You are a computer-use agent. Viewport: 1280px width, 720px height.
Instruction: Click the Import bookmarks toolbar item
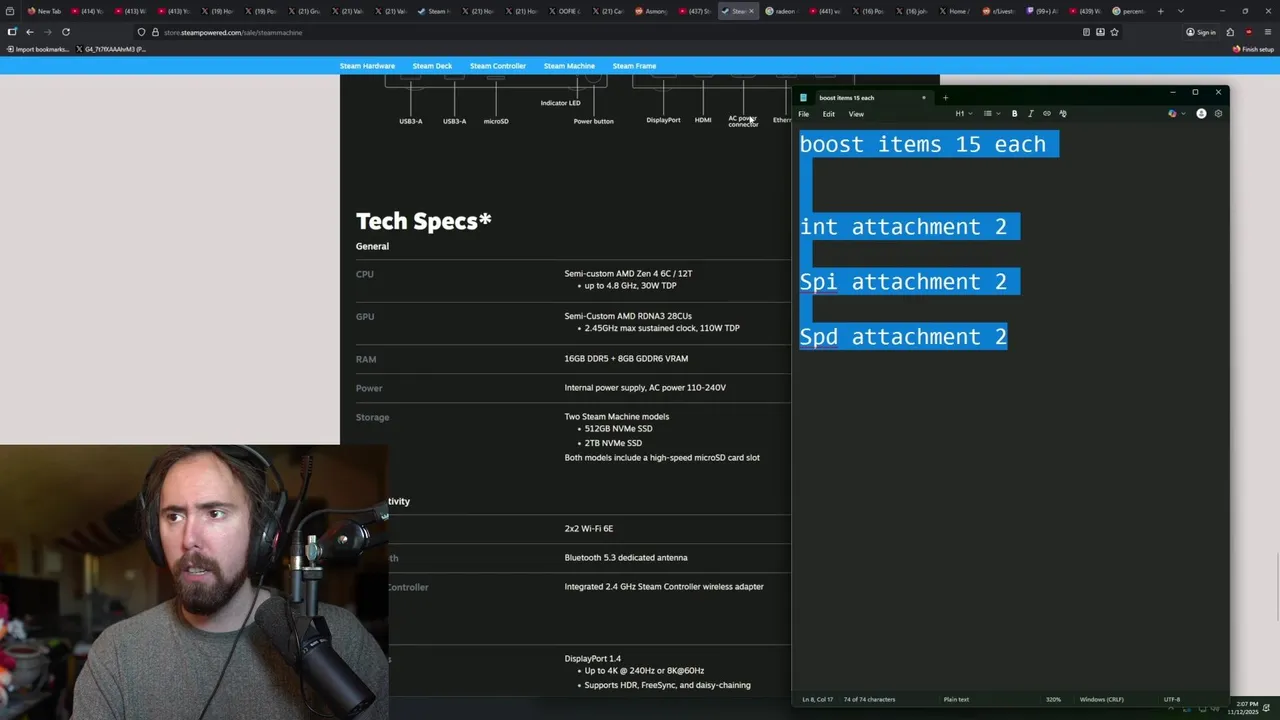click(38, 49)
